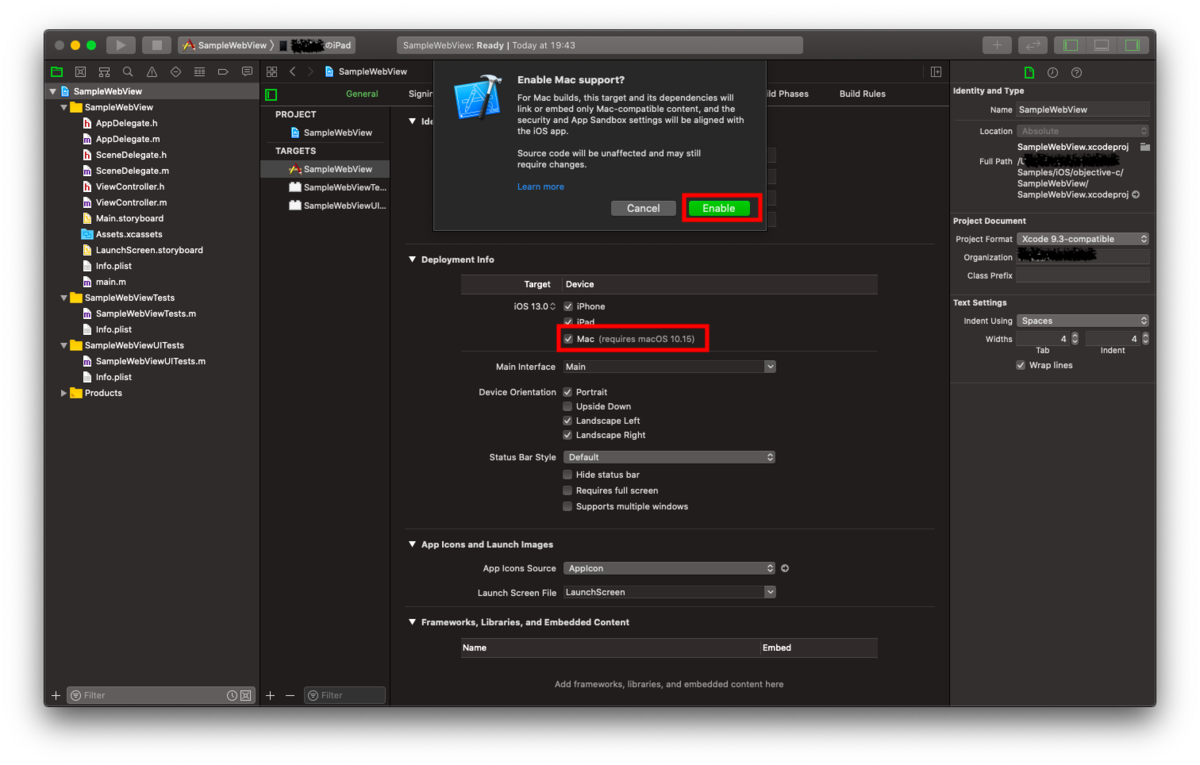Viewport: 1200px width, 765px height.
Task: Enable Upside Down orientation
Action: click(568, 407)
